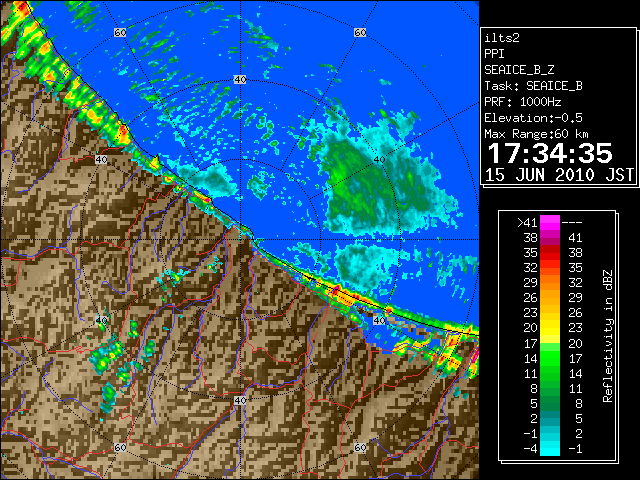The height and width of the screenshot is (480, 640).
Task: Click the 60 km label northeast of radar
Action: coord(360,32)
